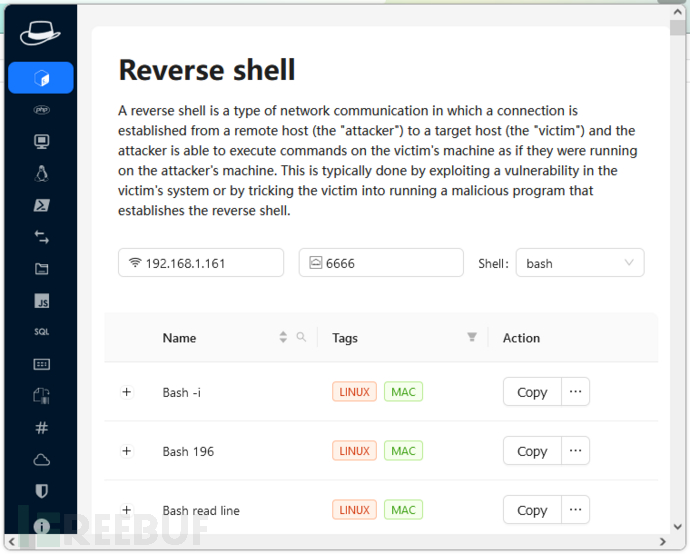Open the SQL injection sidebar item

[41, 331]
